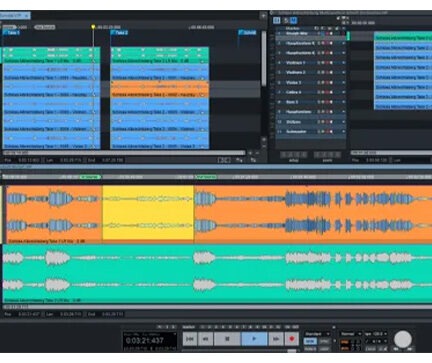
Task: Toggle Punch mode in transport
Action: [x=310, y=349]
